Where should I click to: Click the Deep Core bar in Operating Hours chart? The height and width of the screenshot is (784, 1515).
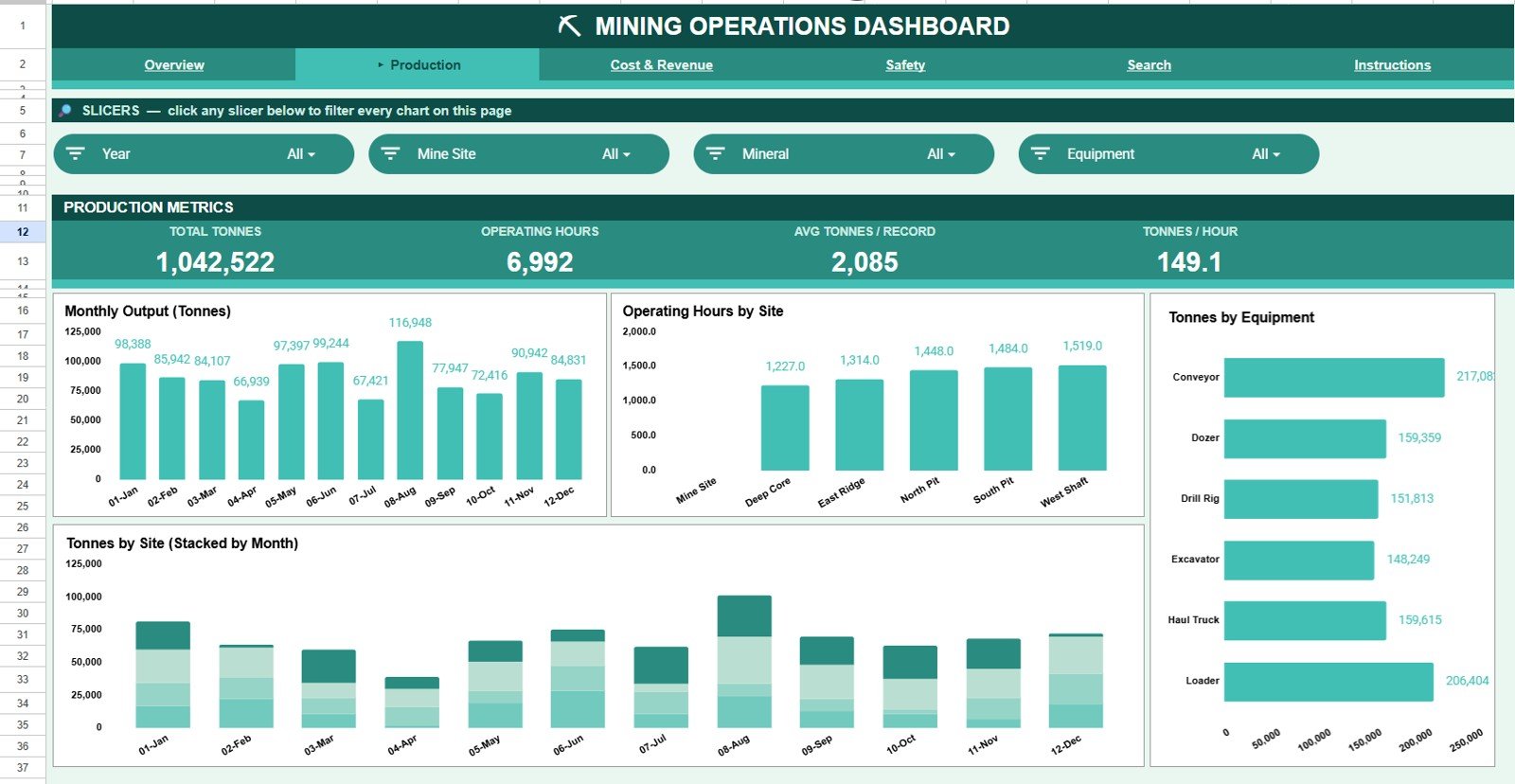pos(785,428)
